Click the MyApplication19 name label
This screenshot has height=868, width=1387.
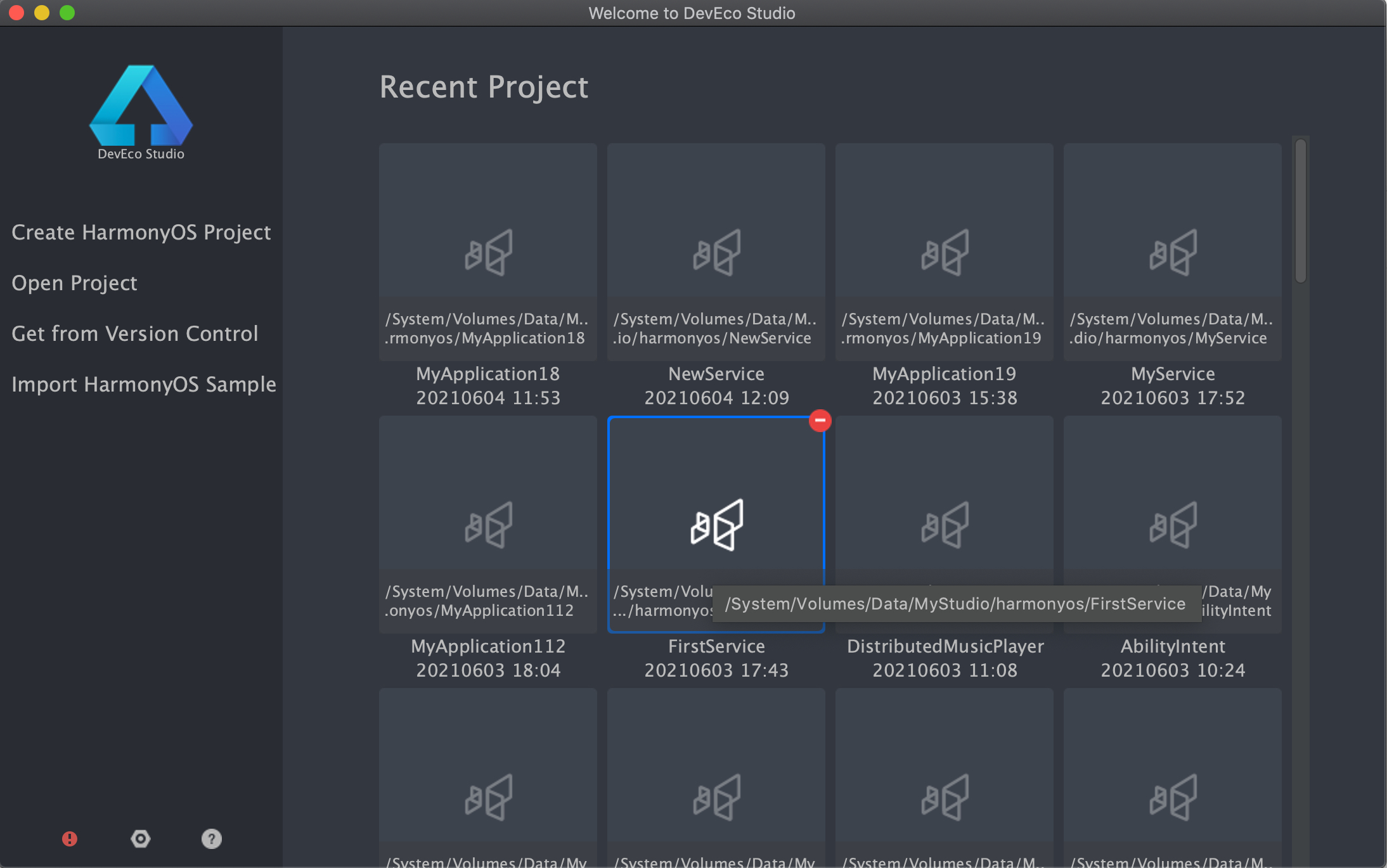[x=945, y=374]
